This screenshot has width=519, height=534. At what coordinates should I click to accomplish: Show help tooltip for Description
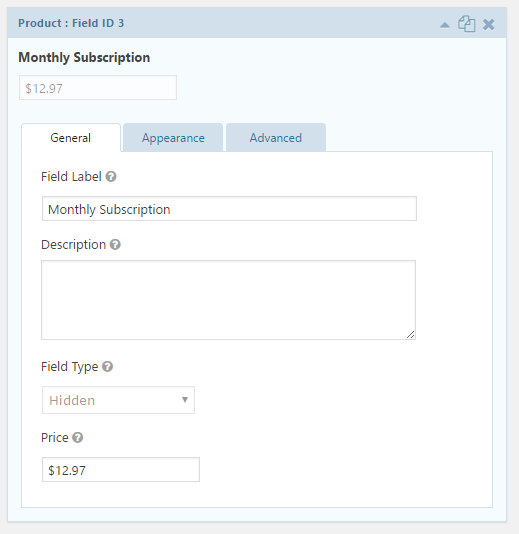point(115,245)
